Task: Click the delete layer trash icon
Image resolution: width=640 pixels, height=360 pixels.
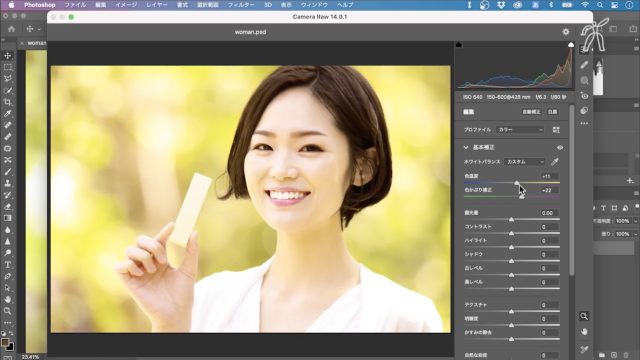Action: tap(626, 355)
